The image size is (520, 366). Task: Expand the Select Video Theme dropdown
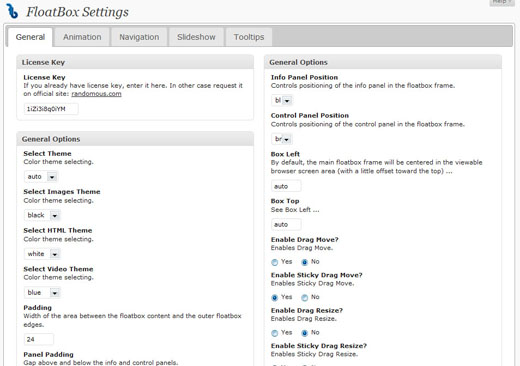[x=42, y=293]
